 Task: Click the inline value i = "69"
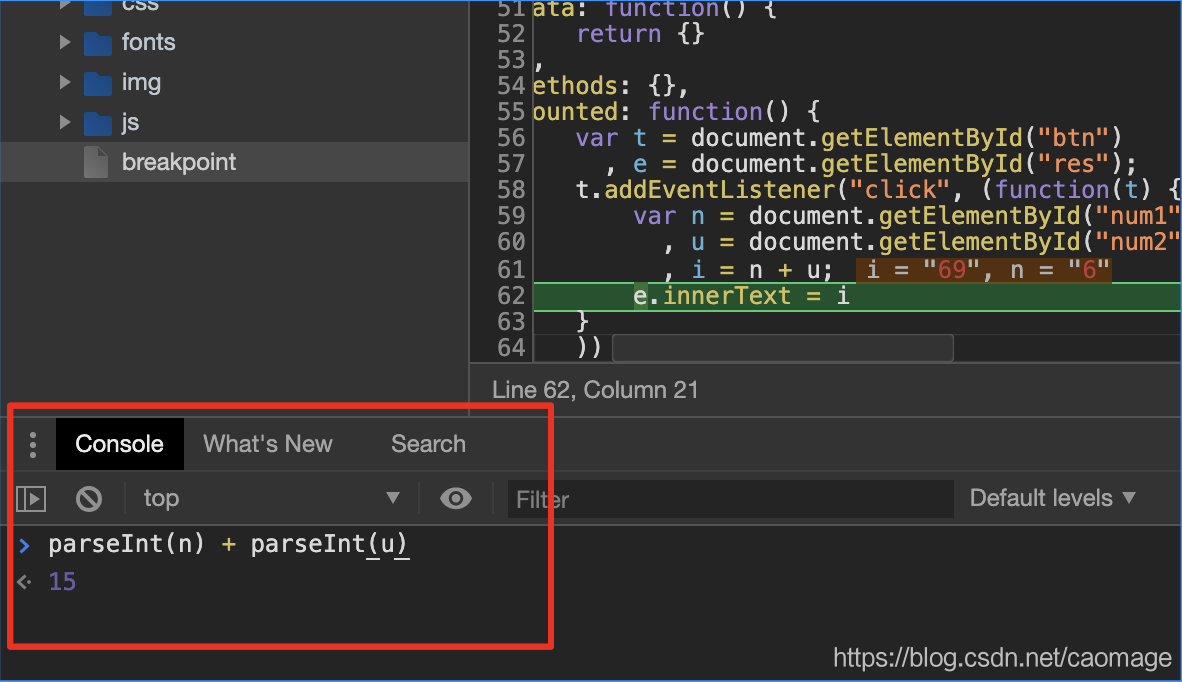[923, 270]
